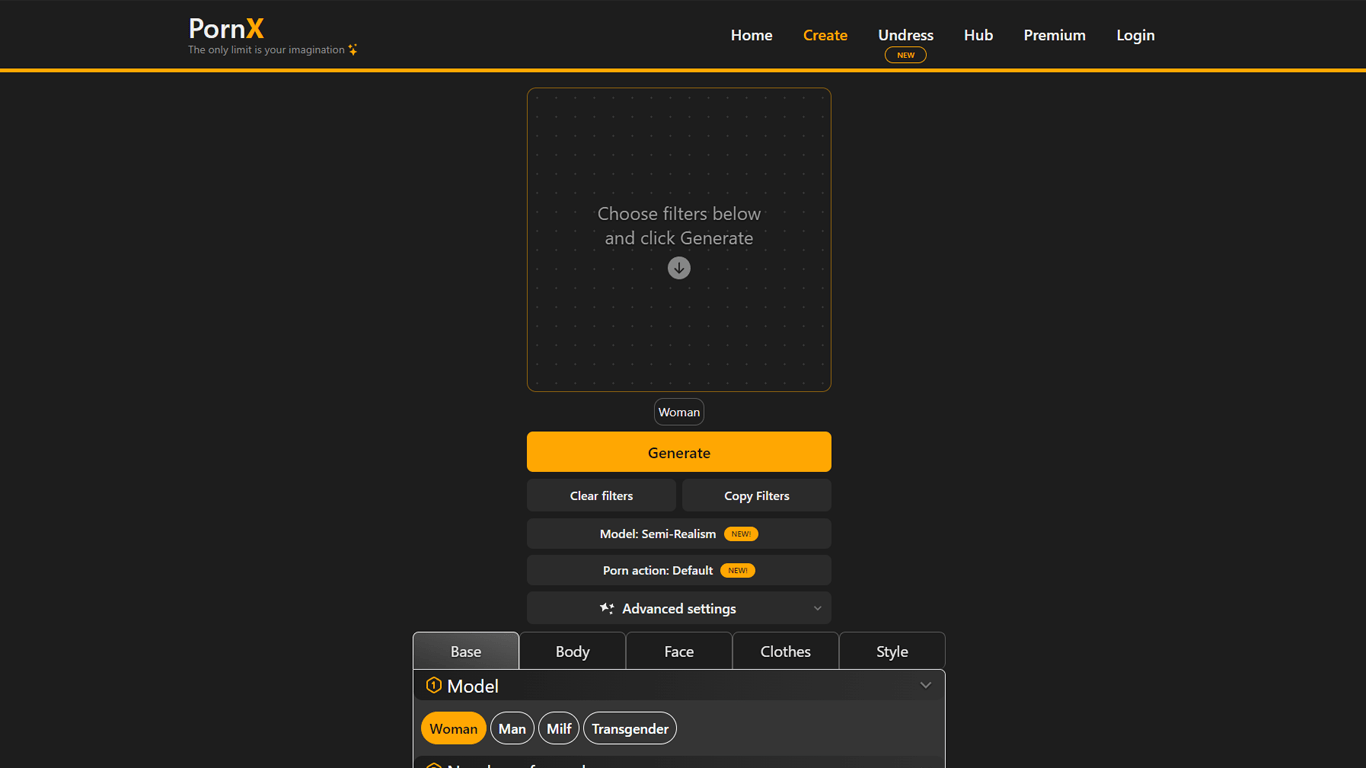1366x768 pixels.
Task: Click the PornX logo in the header
Action: click(x=226, y=29)
